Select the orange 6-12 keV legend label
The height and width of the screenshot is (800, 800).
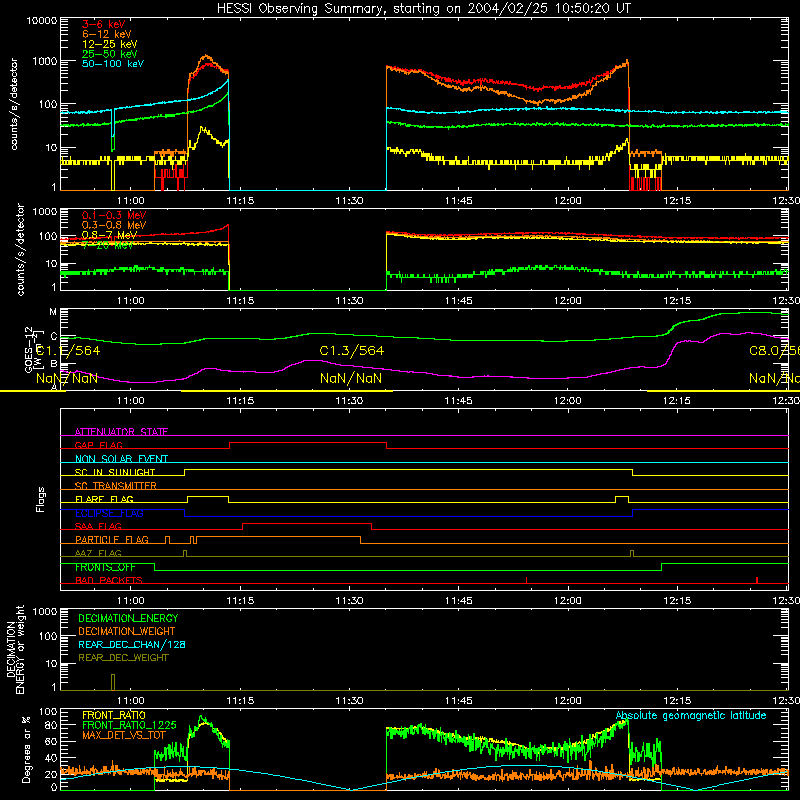coord(107,34)
